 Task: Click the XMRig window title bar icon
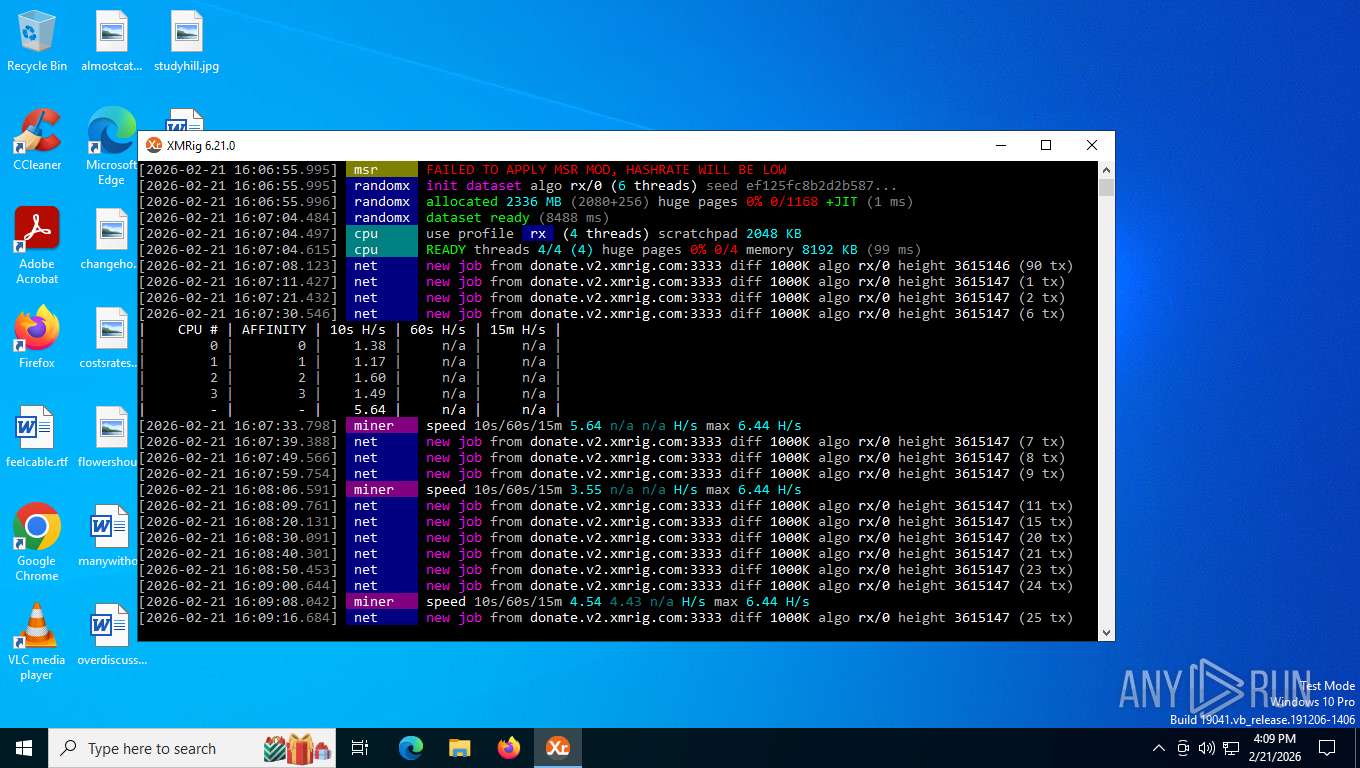(x=154, y=145)
